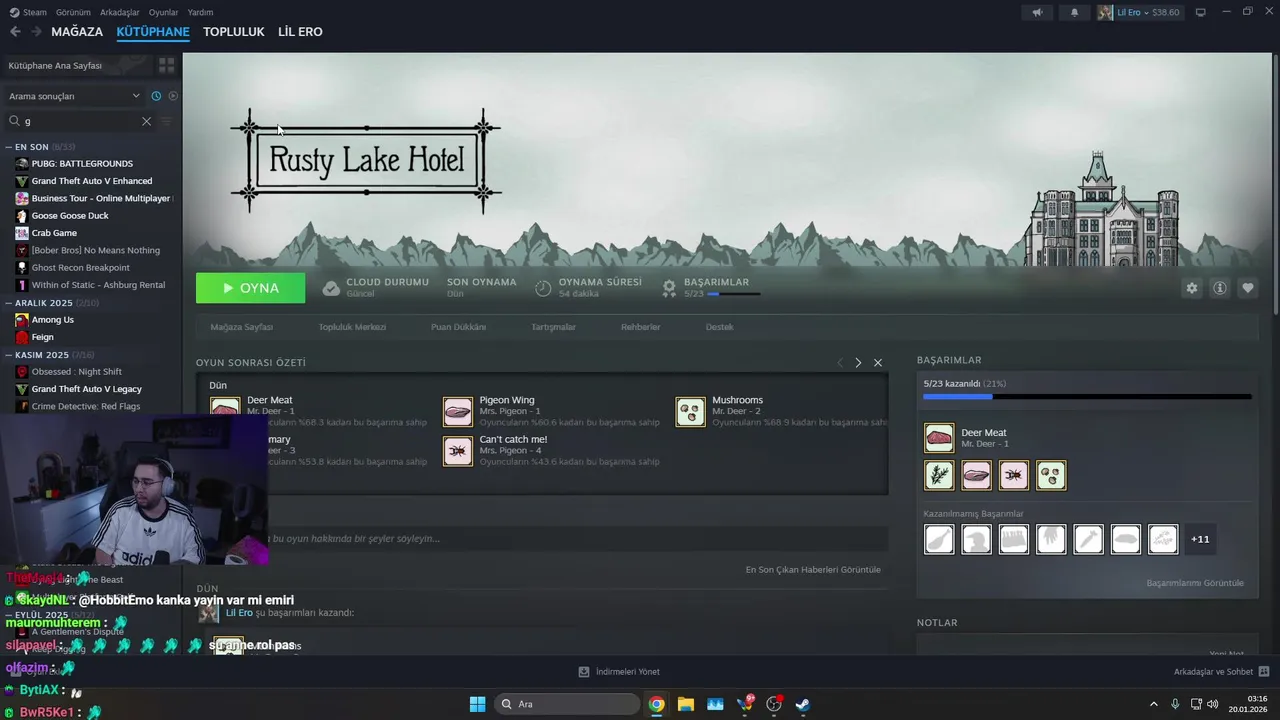
Task: Open Chrome from the taskbar
Action: pyautogui.click(x=656, y=704)
